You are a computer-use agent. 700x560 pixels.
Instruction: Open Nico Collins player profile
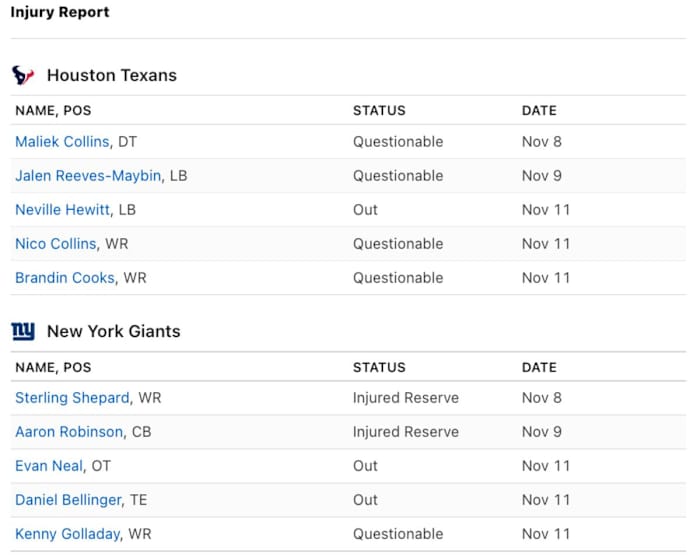pos(56,244)
